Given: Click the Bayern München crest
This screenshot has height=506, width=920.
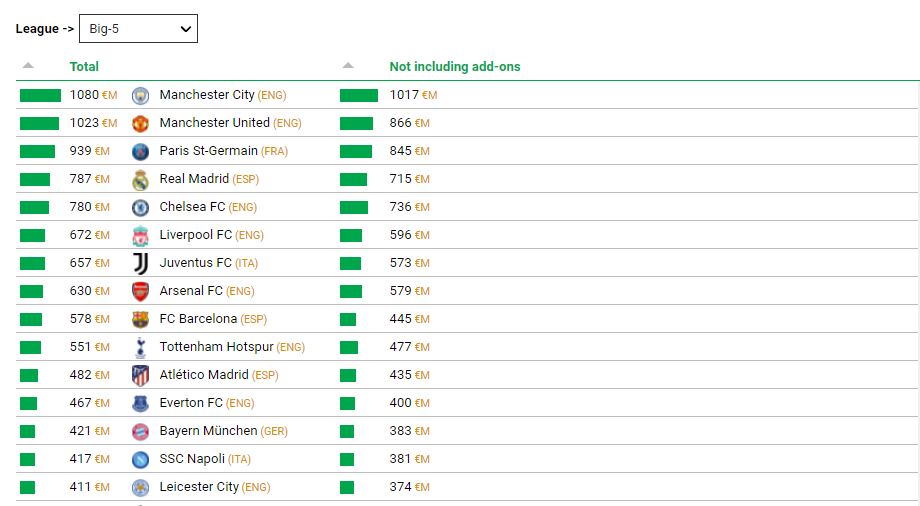Looking at the screenshot, I should [140, 431].
